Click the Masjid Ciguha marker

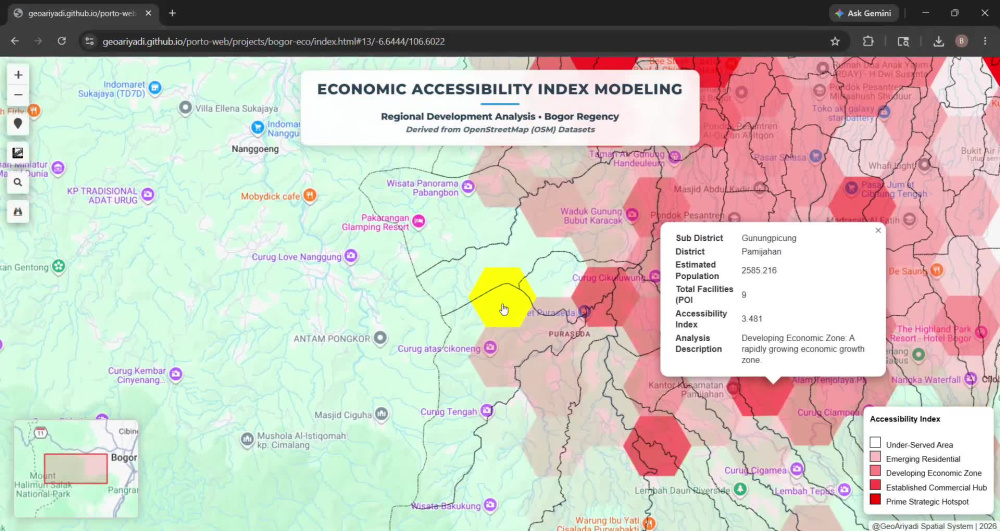point(381,414)
